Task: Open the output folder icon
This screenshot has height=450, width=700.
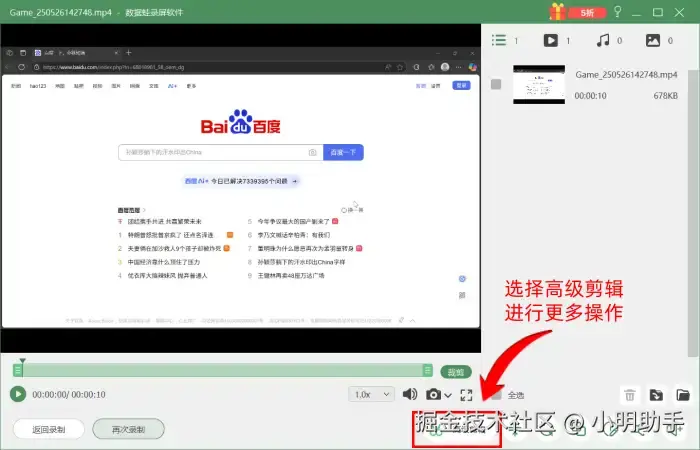Action: click(x=683, y=395)
